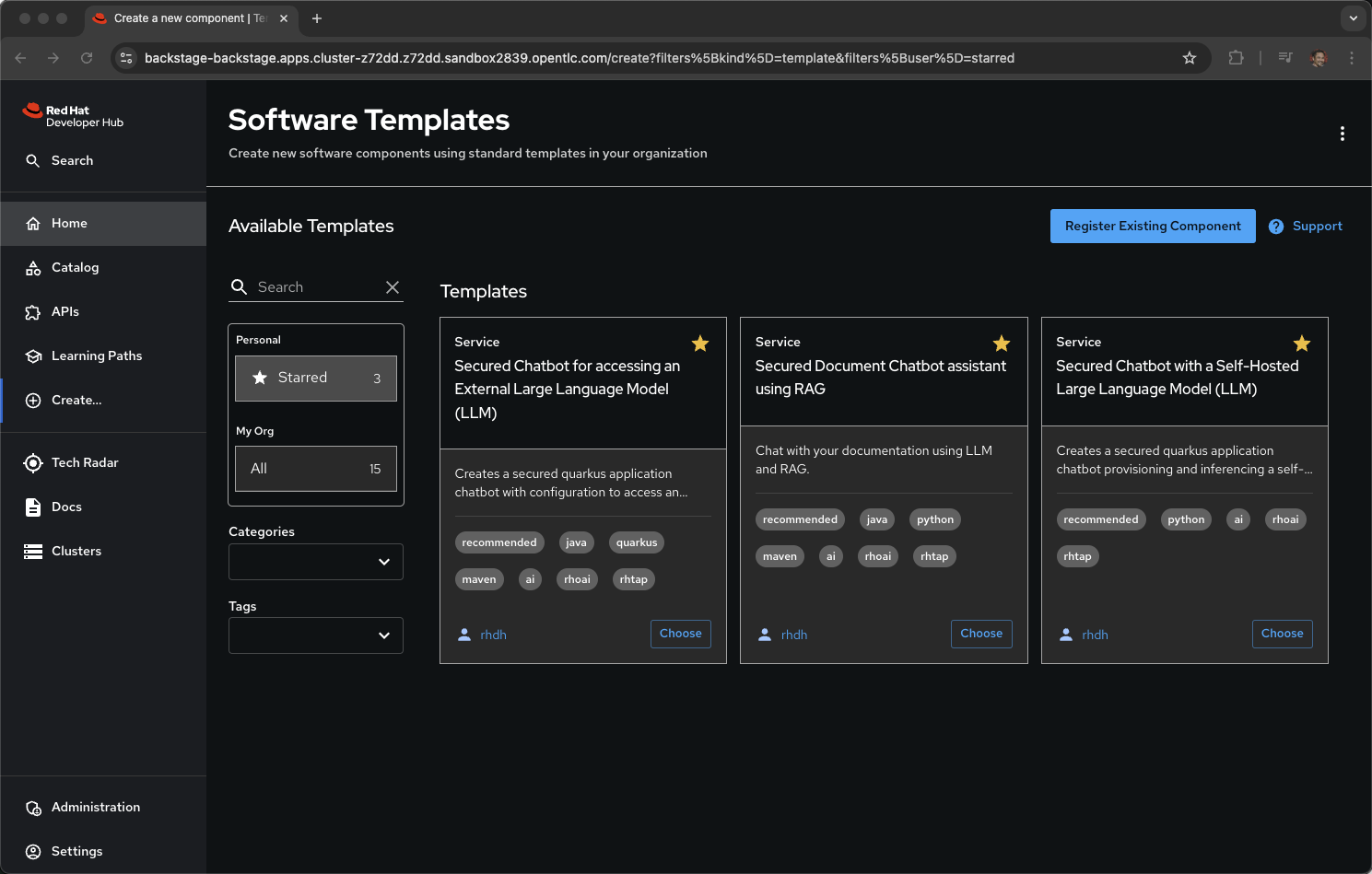Unstar the Self-Hosted LLM chatbot template
The width and height of the screenshot is (1372, 874).
(1301, 344)
